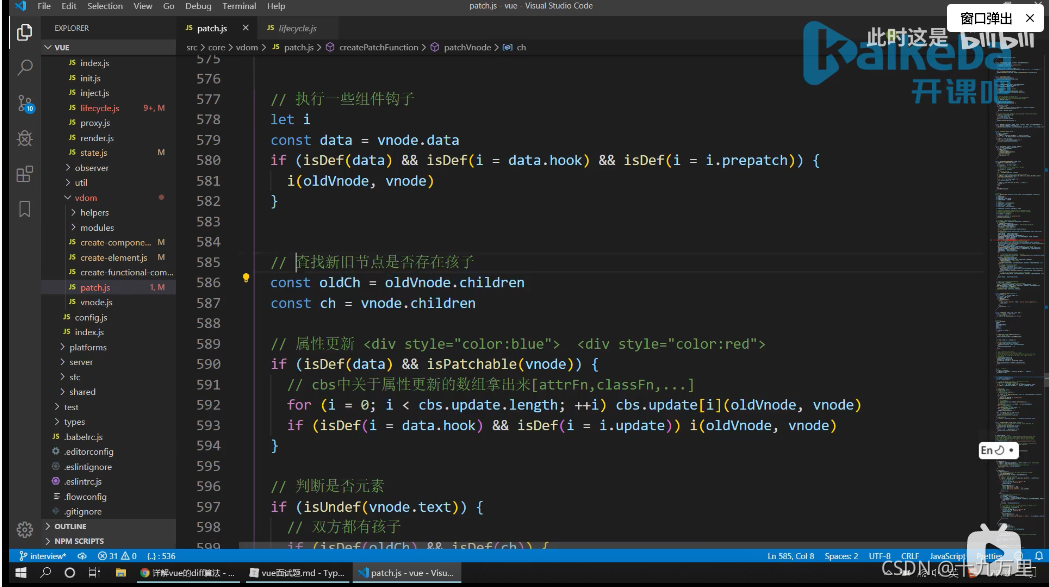Click the interview* git branch indicator
Screen dimensions: 1049x587
pyautogui.click(x=42, y=556)
